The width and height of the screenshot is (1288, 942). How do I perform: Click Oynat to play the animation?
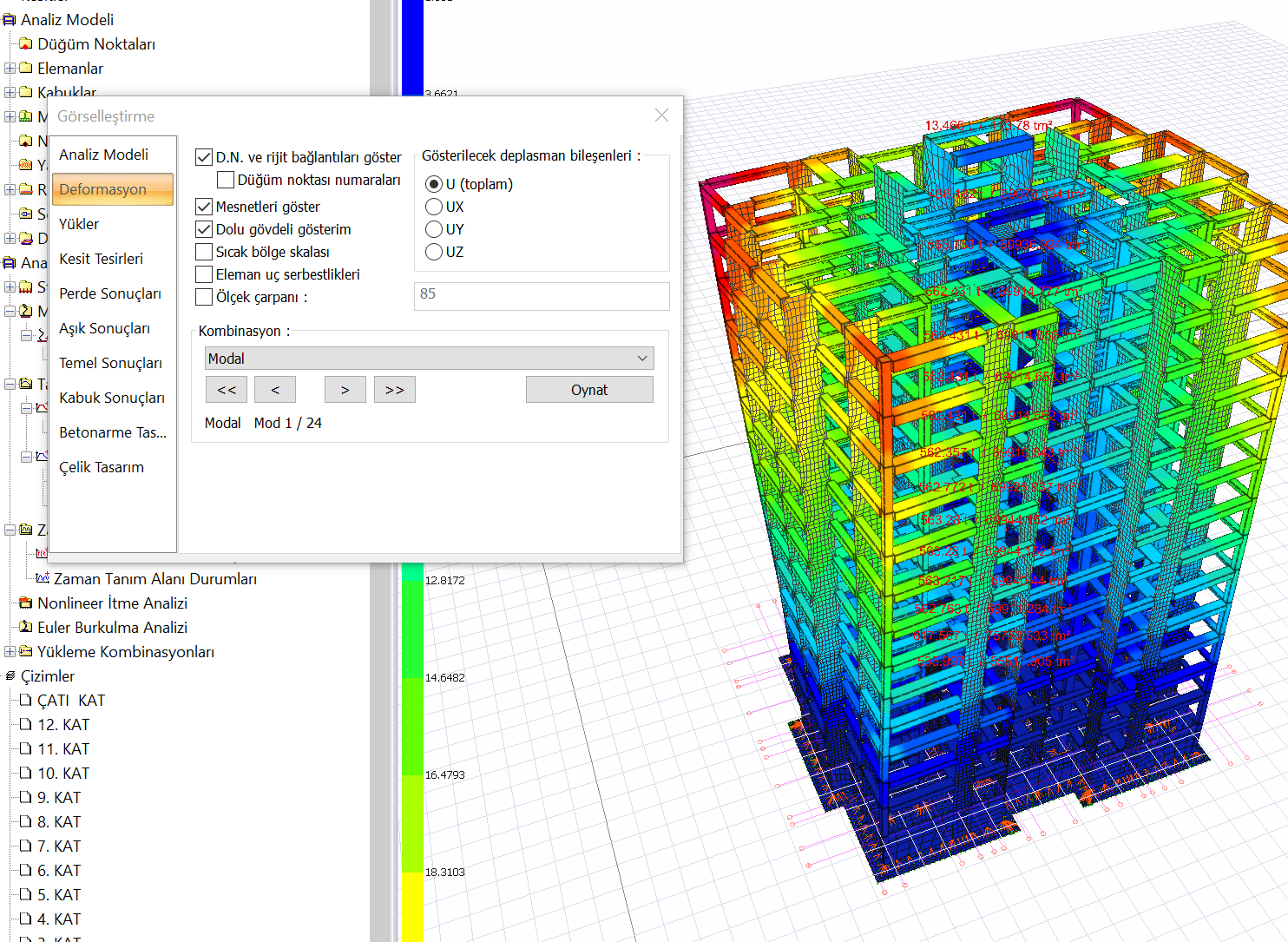(x=589, y=390)
